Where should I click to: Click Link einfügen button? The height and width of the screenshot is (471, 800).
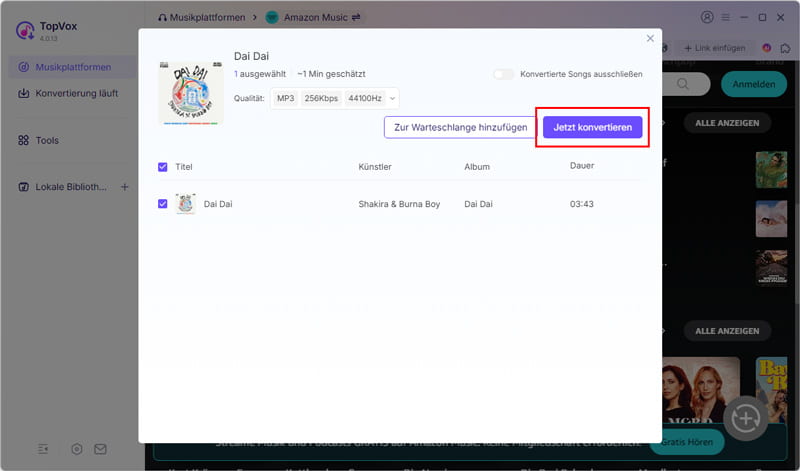click(x=715, y=48)
